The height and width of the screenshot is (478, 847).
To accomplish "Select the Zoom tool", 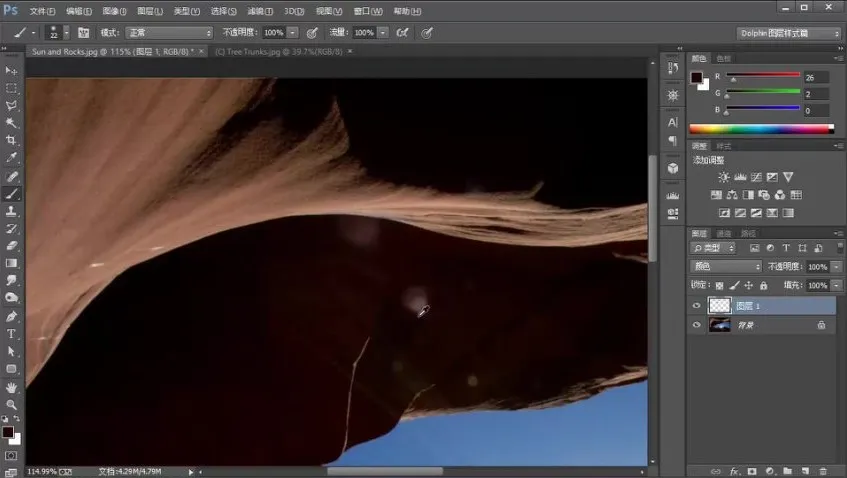I will pyautogui.click(x=11, y=404).
